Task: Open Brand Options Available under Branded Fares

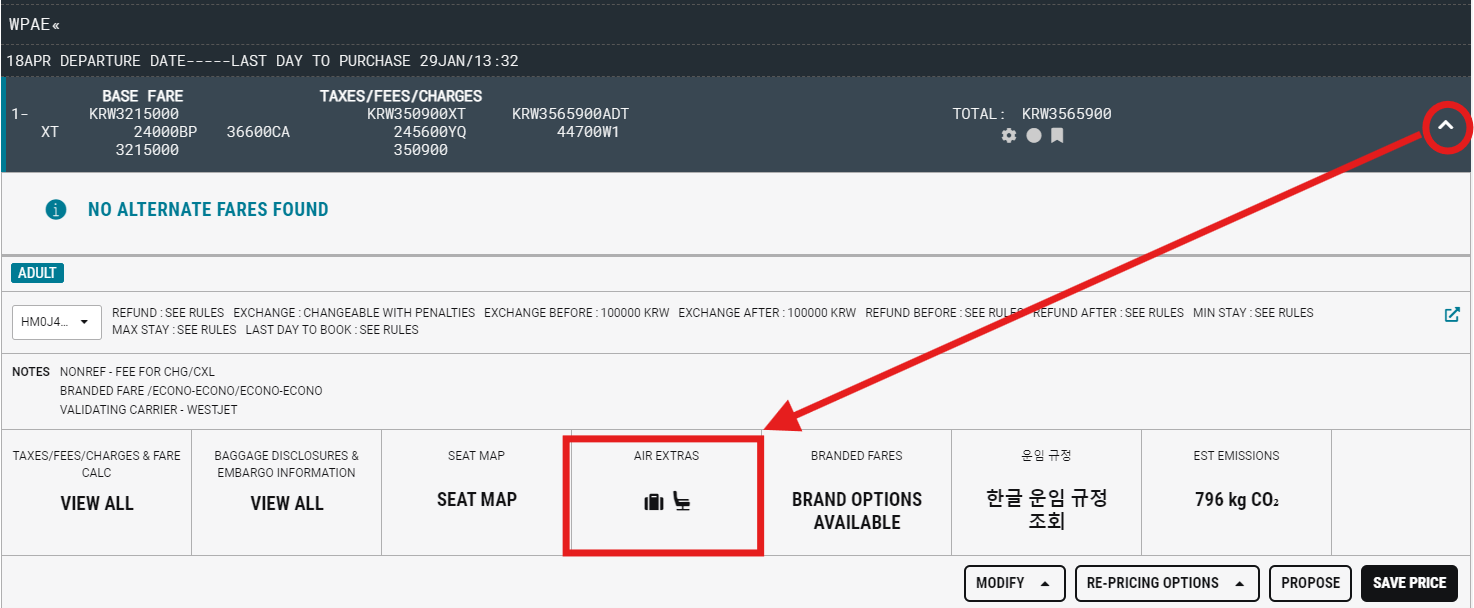Action: (856, 510)
